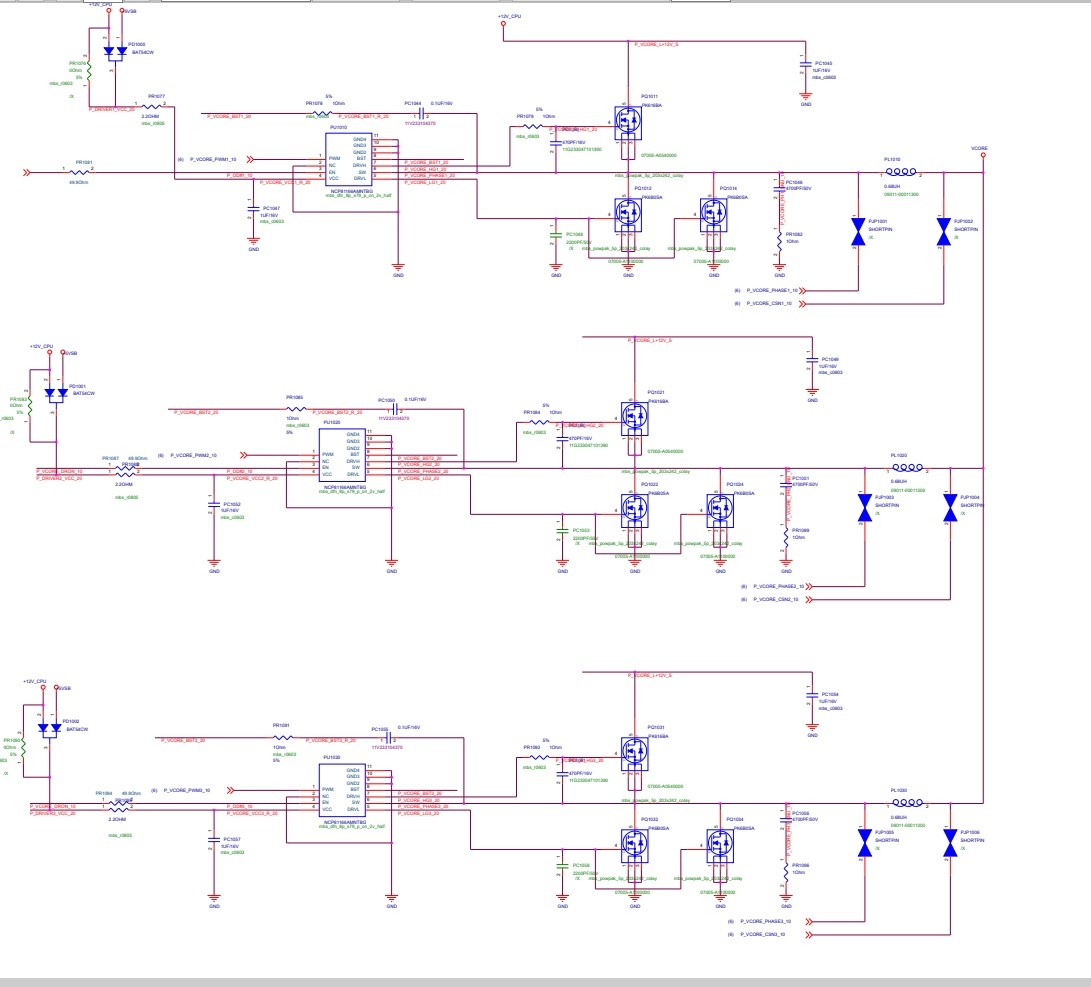This screenshot has height=987, width=1091.
Task: Select the PR1085 resistor symbol
Action: [295, 409]
